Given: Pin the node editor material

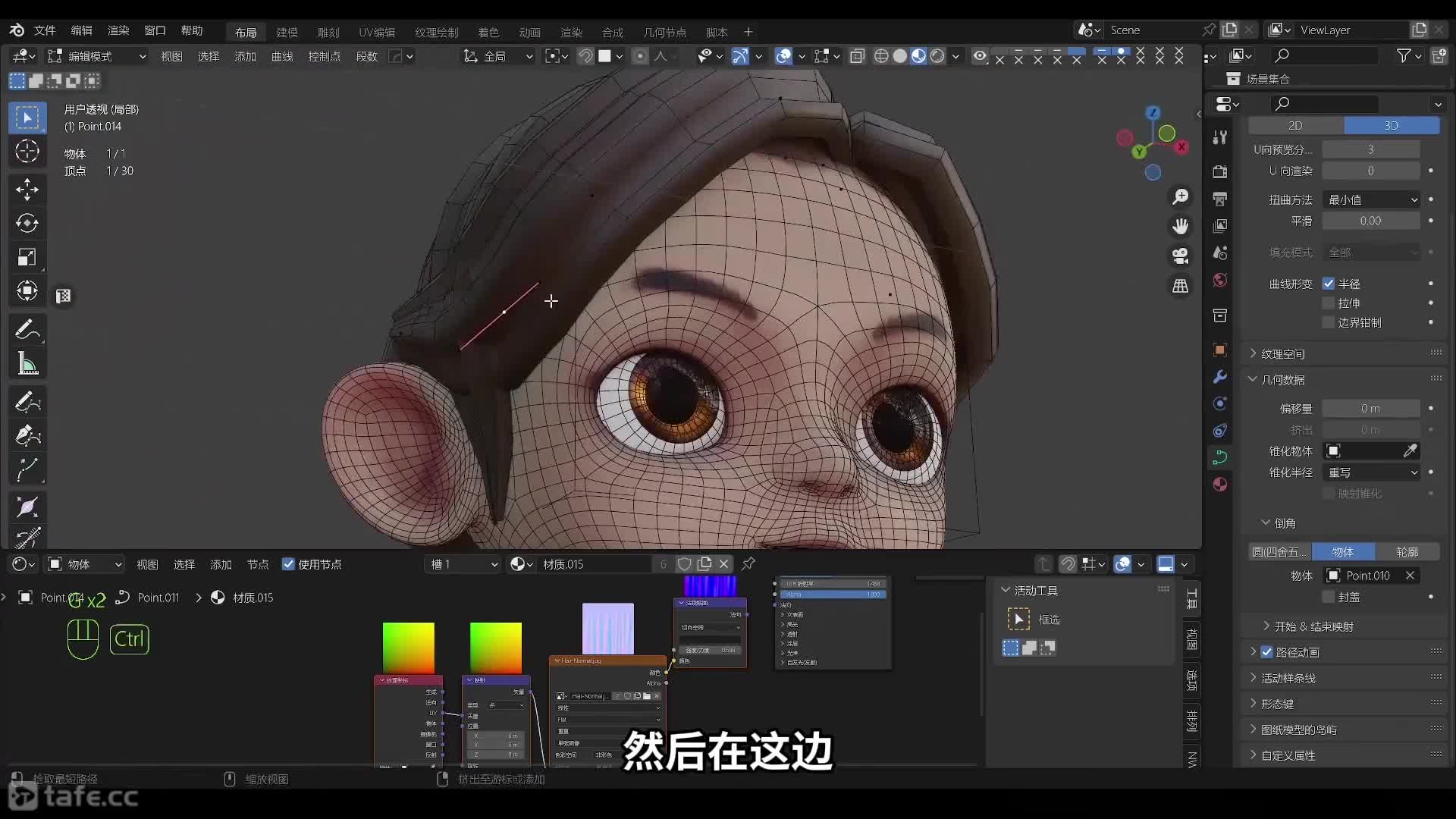Looking at the screenshot, I should pos(748,563).
